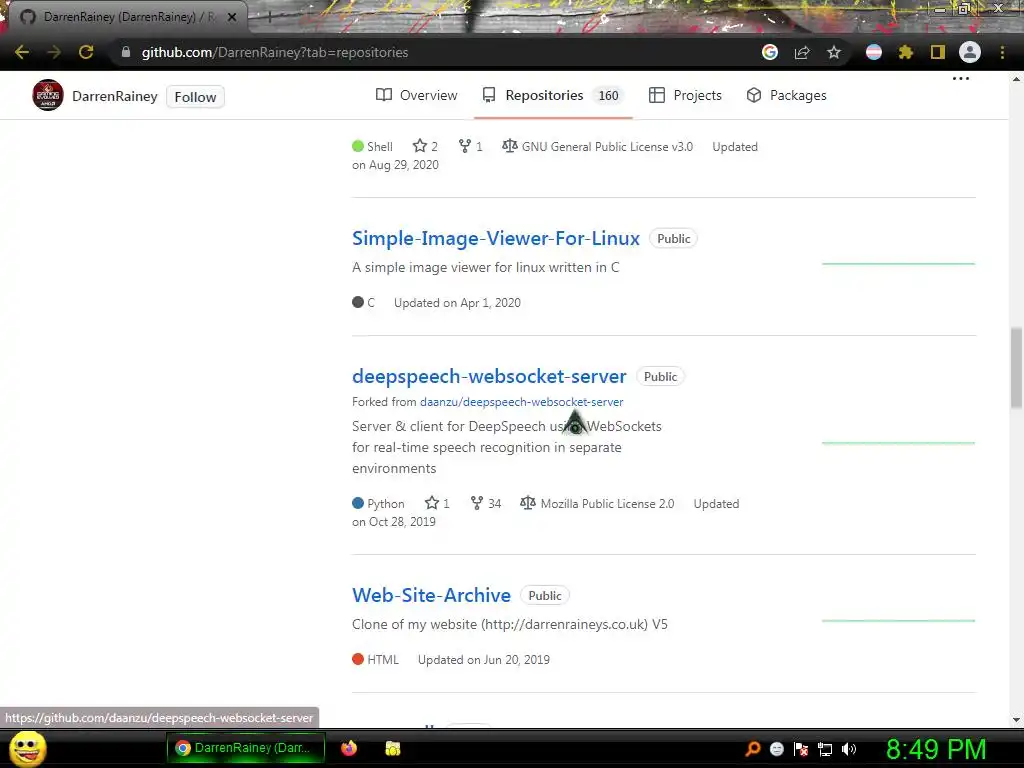Click the flag notification tray icon
Image resolution: width=1024 pixels, height=768 pixels.
point(801,749)
